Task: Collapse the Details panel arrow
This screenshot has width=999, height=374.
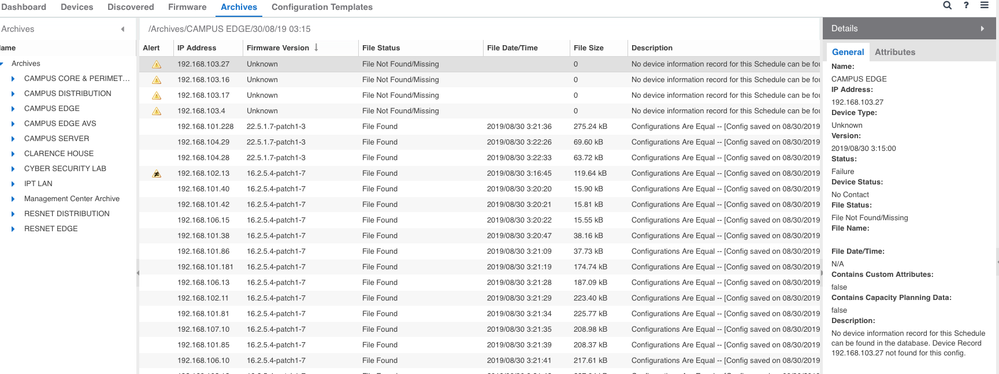Action: [x=982, y=28]
